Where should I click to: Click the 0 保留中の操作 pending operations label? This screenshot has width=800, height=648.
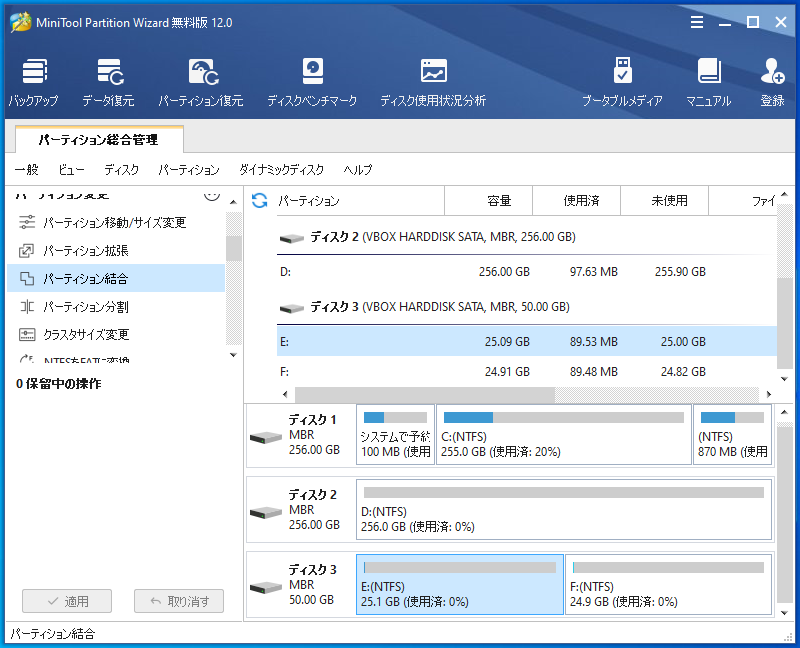59,384
